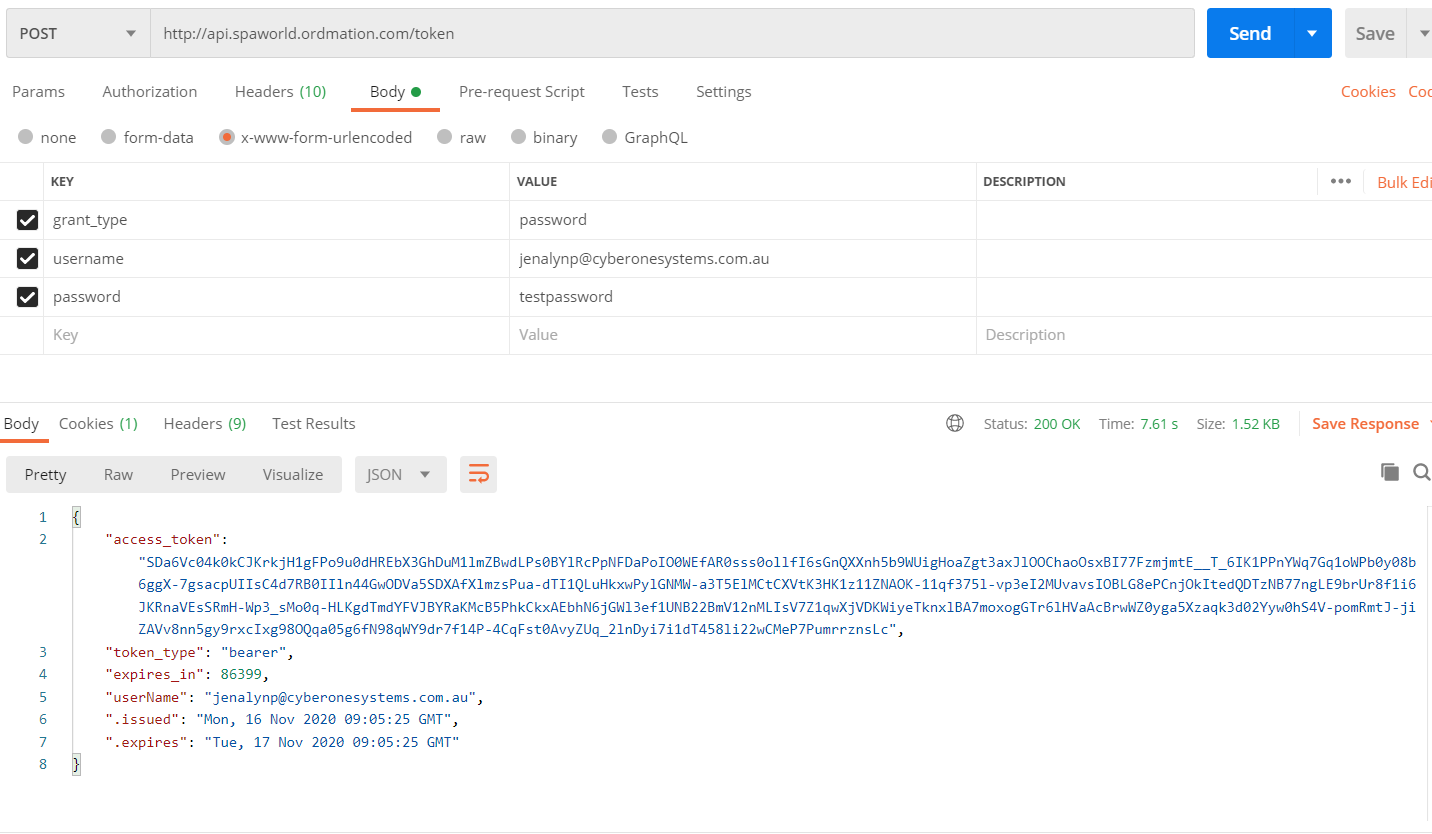Choose the form-data body option

point(109,138)
